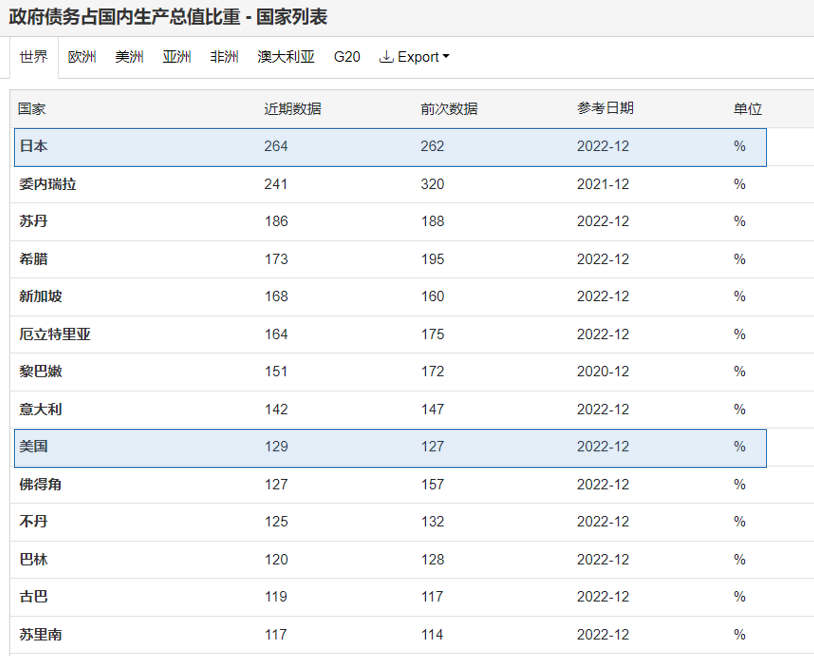
Task: Open the 美洲 region tab
Action: tap(129, 57)
